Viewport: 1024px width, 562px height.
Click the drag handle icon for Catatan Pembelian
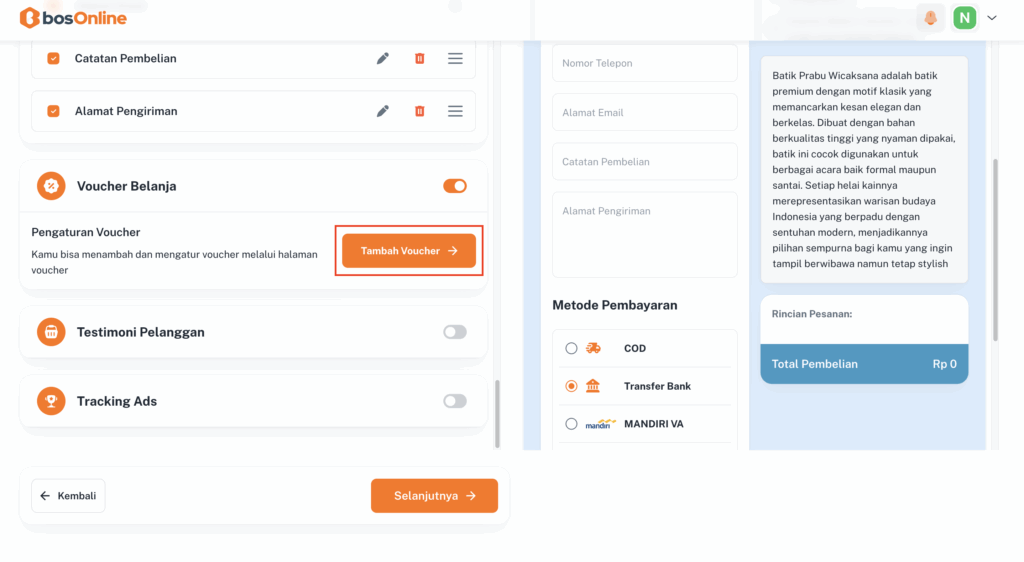pos(455,59)
